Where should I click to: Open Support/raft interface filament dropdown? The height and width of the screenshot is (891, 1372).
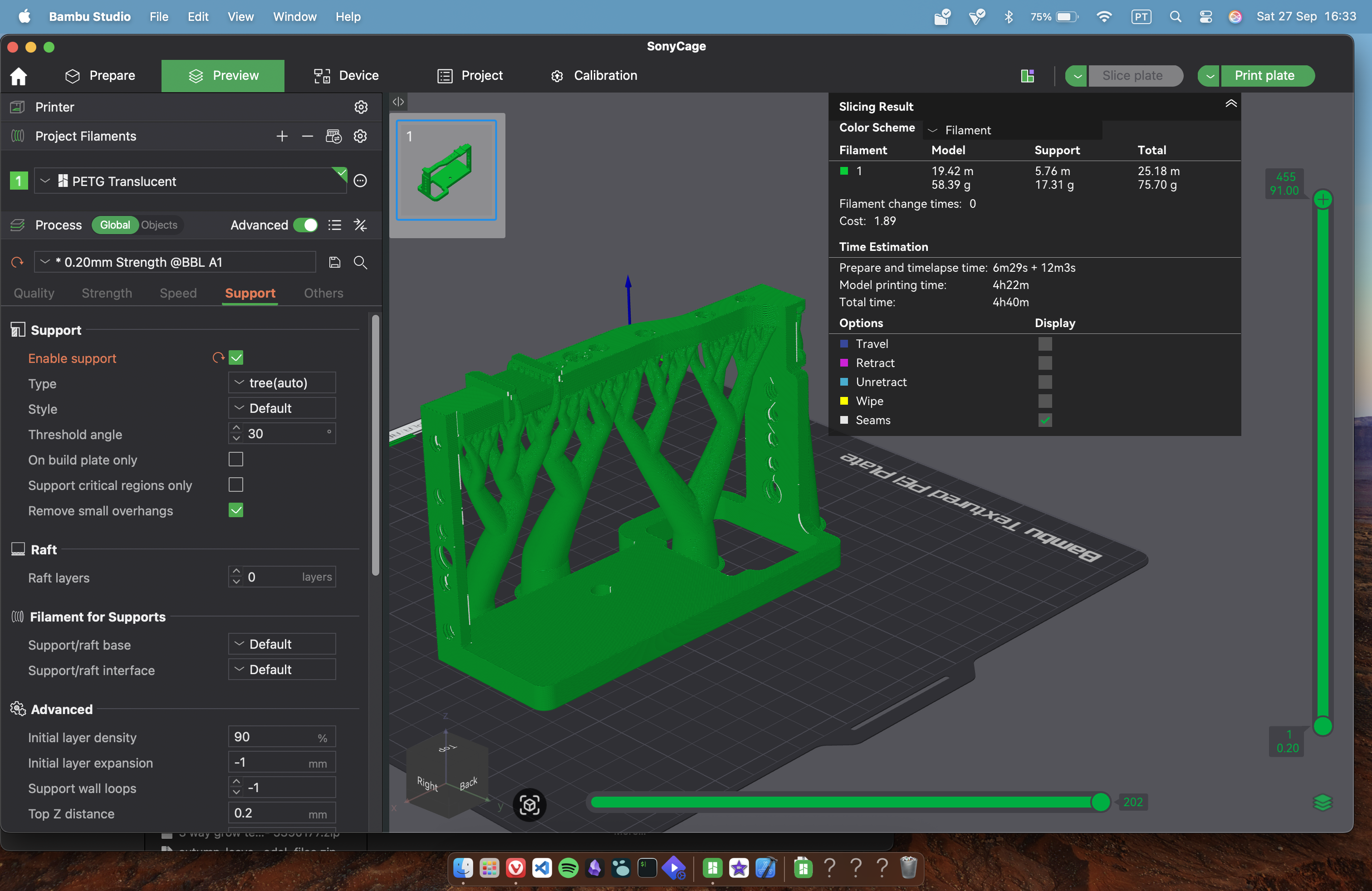coord(282,669)
